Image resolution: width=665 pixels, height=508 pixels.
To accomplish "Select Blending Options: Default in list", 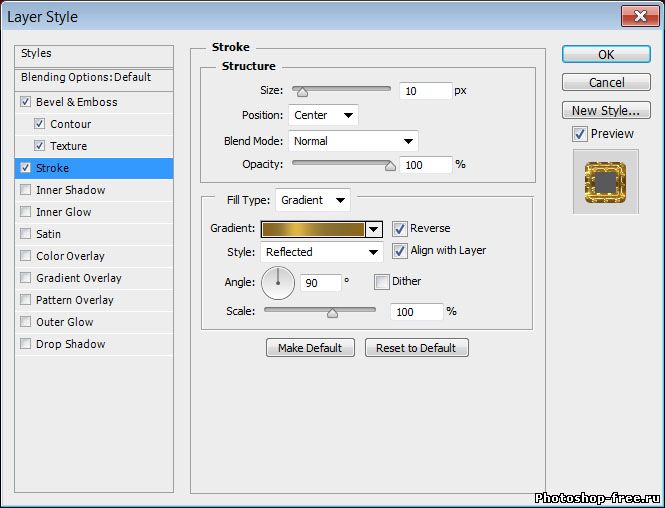I will (86, 77).
